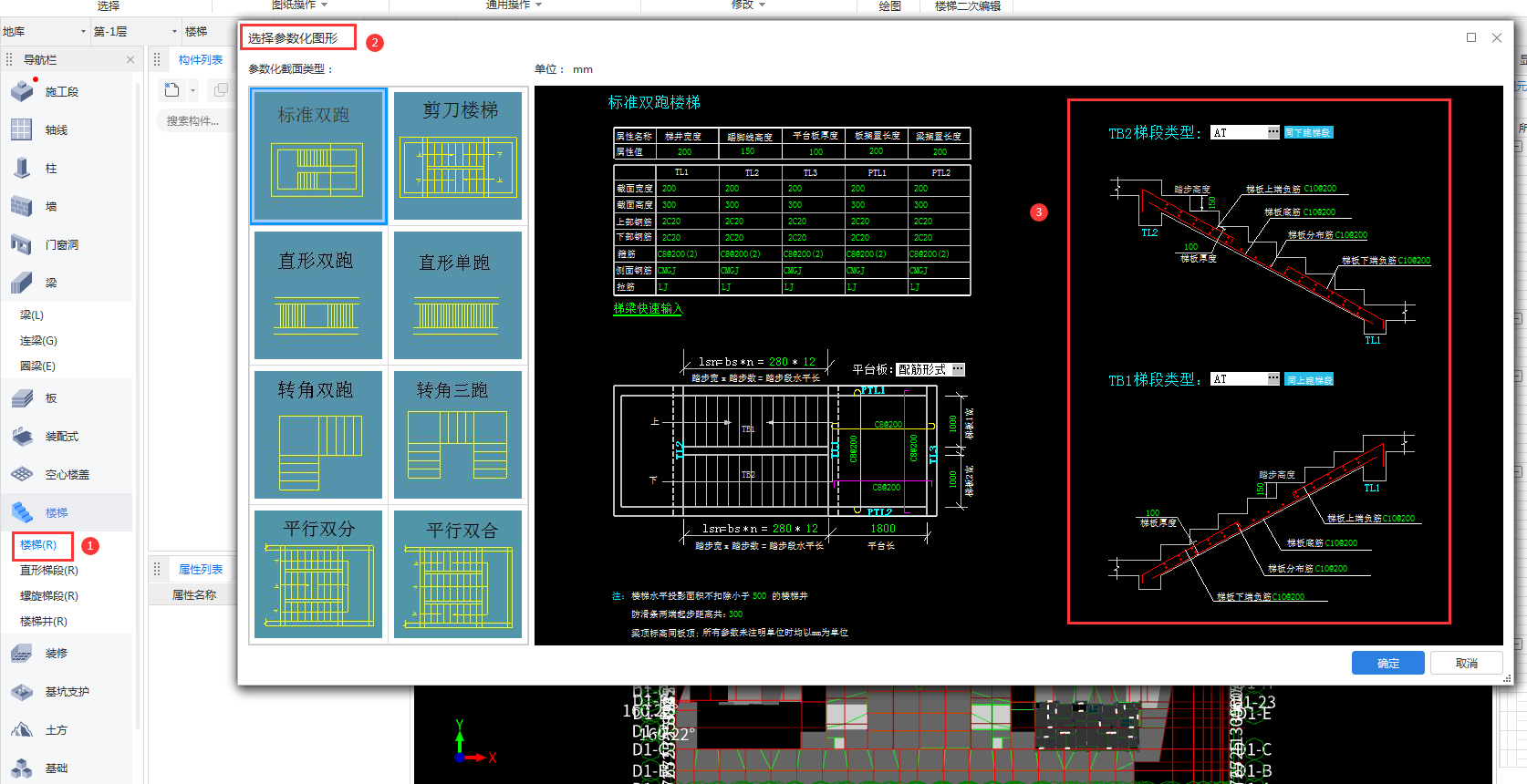Screen dimensions: 1527x784
Task: Click the TB1 梯段类型 ellipsis button
Action: [x=1273, y=378]
